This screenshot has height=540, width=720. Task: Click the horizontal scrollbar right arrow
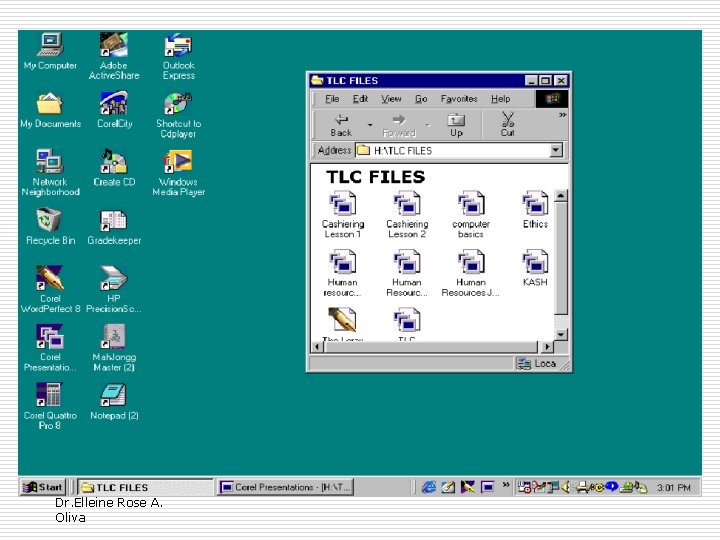[546, 347]
